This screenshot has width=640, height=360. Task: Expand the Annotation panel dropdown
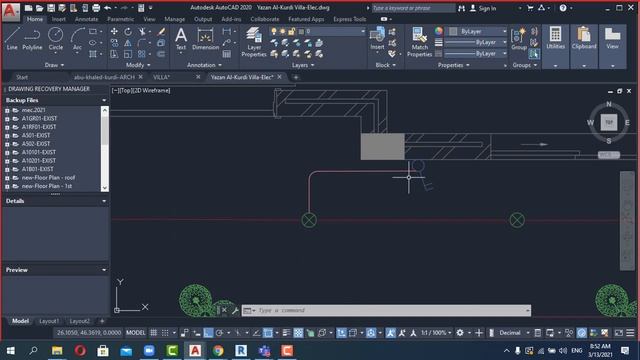tap(204, 65)
